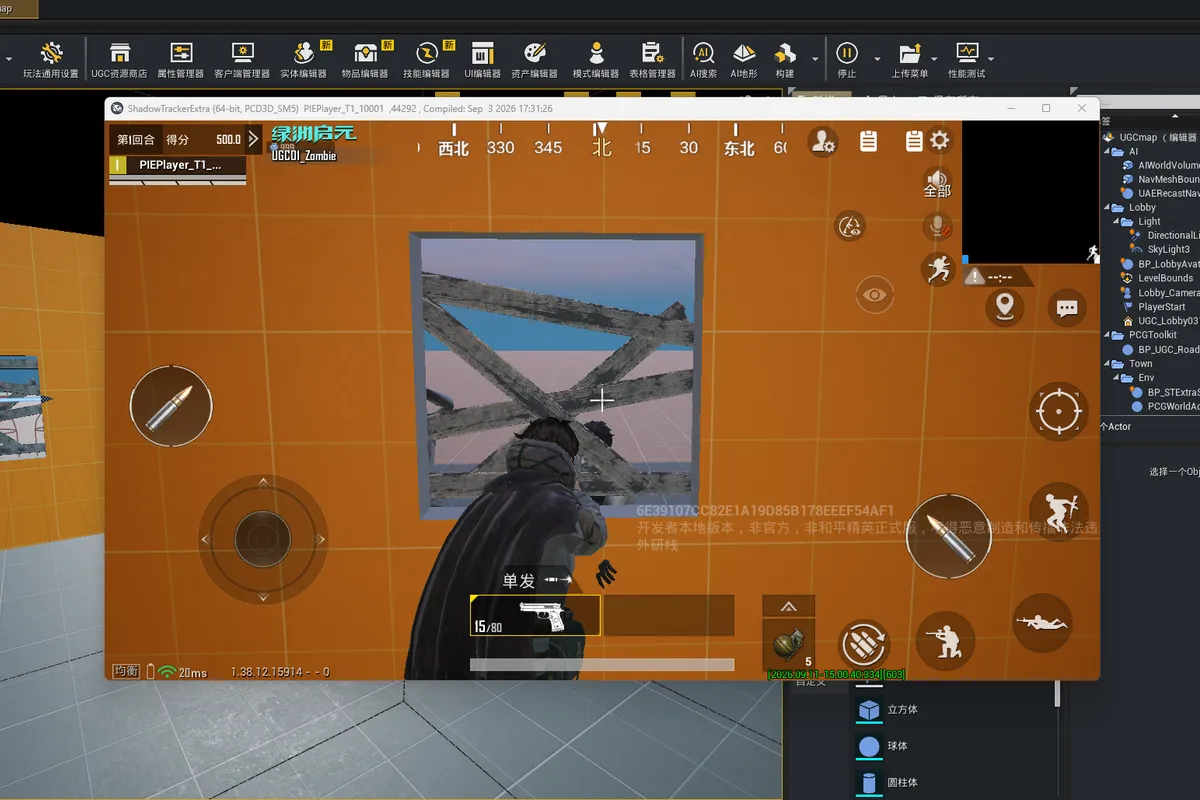1200x800 pixels.
Task: Open the dropdown arrow beside 停止
Action: pos(877,59)
